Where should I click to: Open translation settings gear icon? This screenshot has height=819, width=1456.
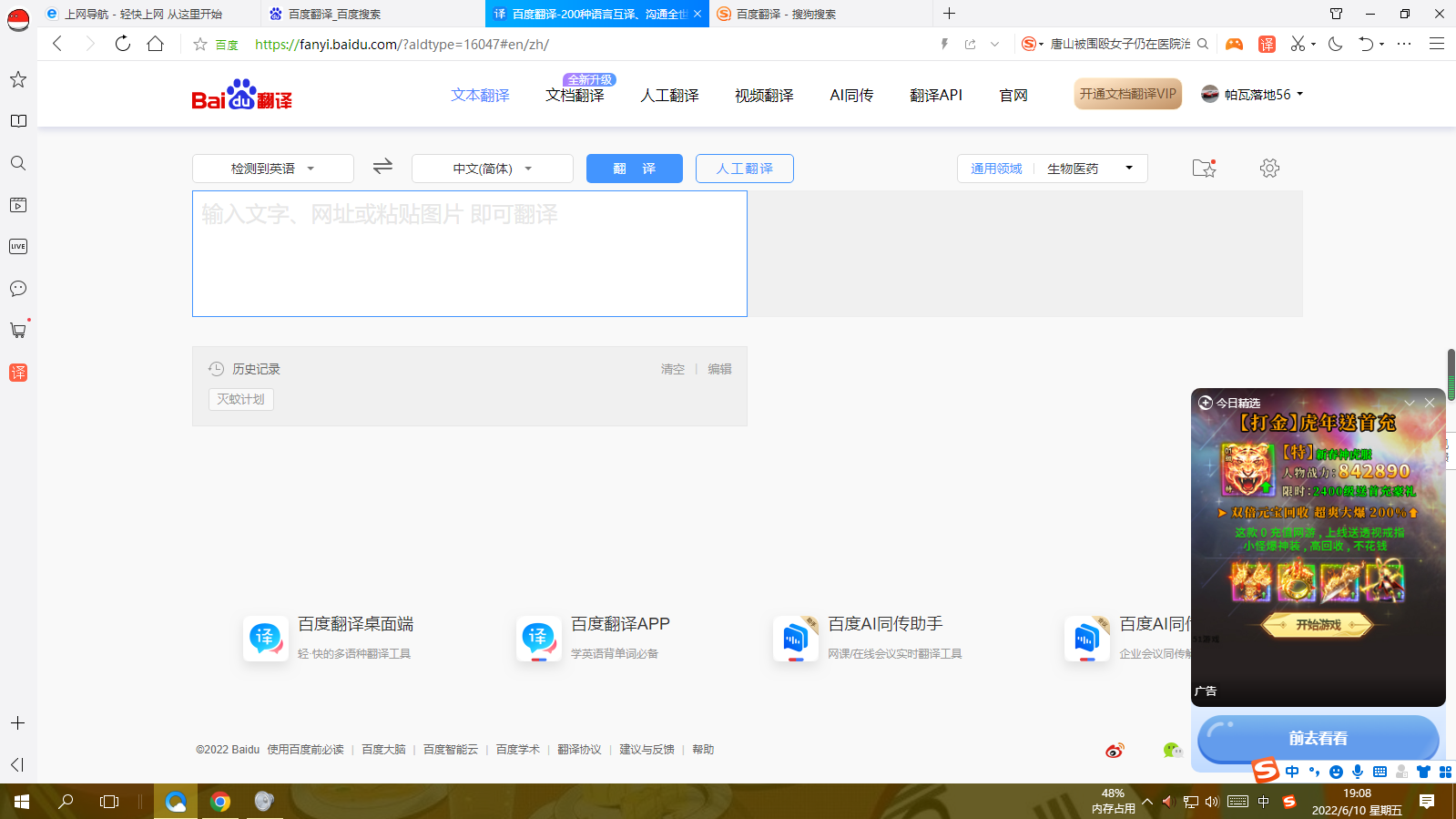point(1269,168)
